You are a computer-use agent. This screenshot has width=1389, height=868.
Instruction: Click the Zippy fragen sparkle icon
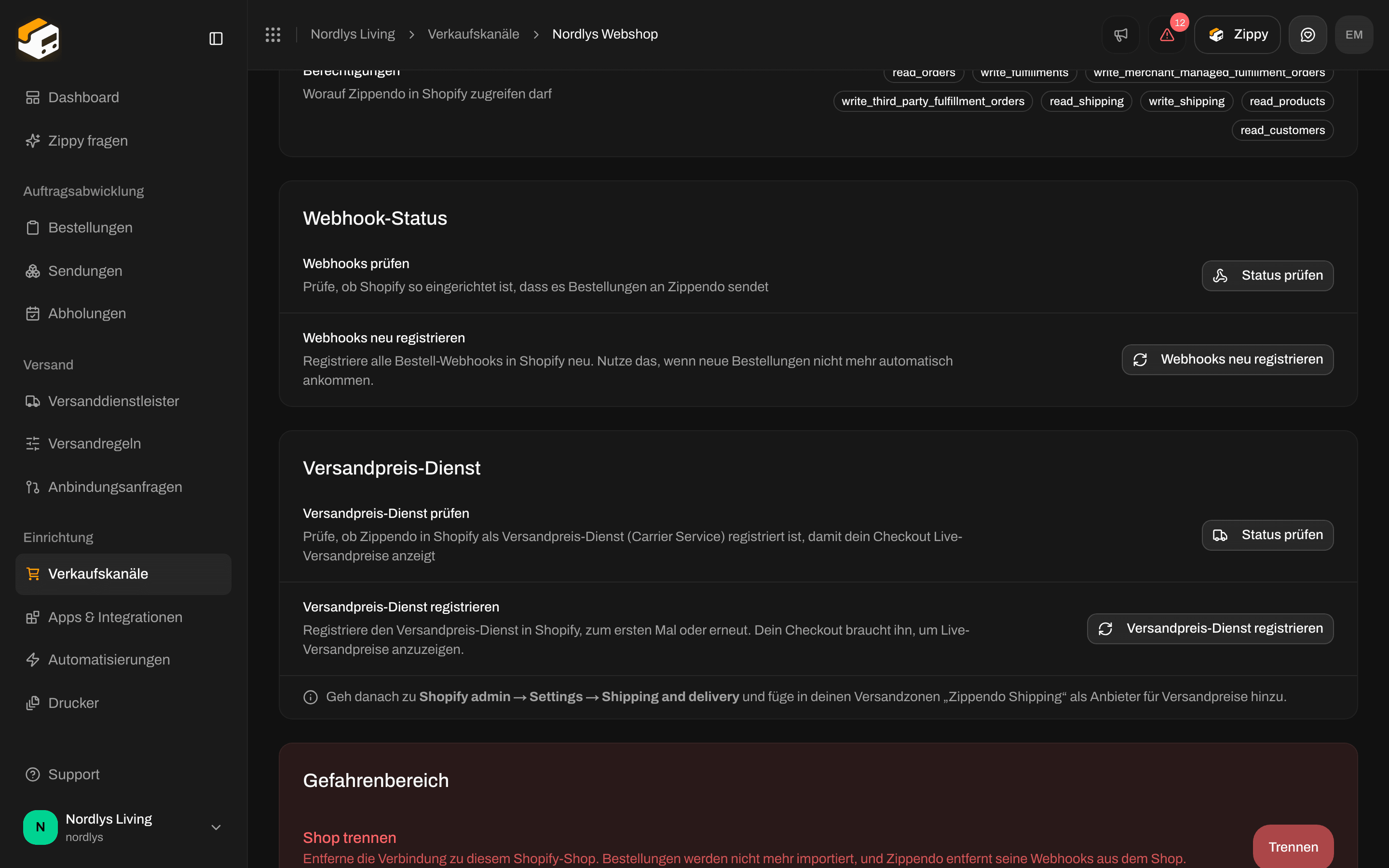coord(33,141)
